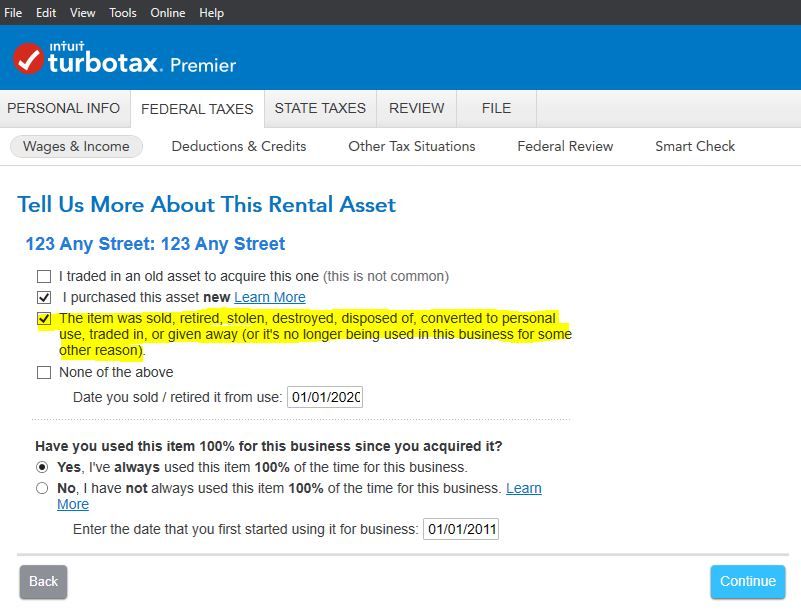Screen dimensions: 801x616
Task: Open the Tools menu
Action: 122,13
